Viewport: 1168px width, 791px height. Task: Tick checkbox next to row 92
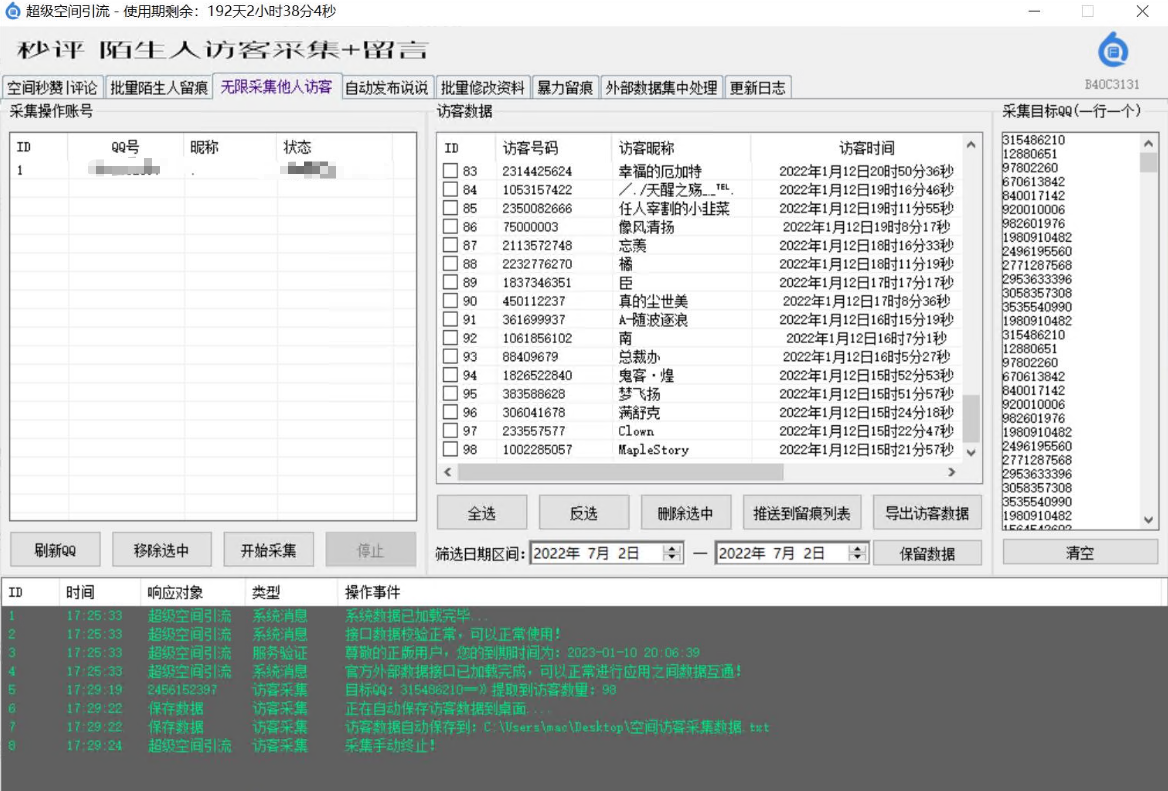coord(450,337)
